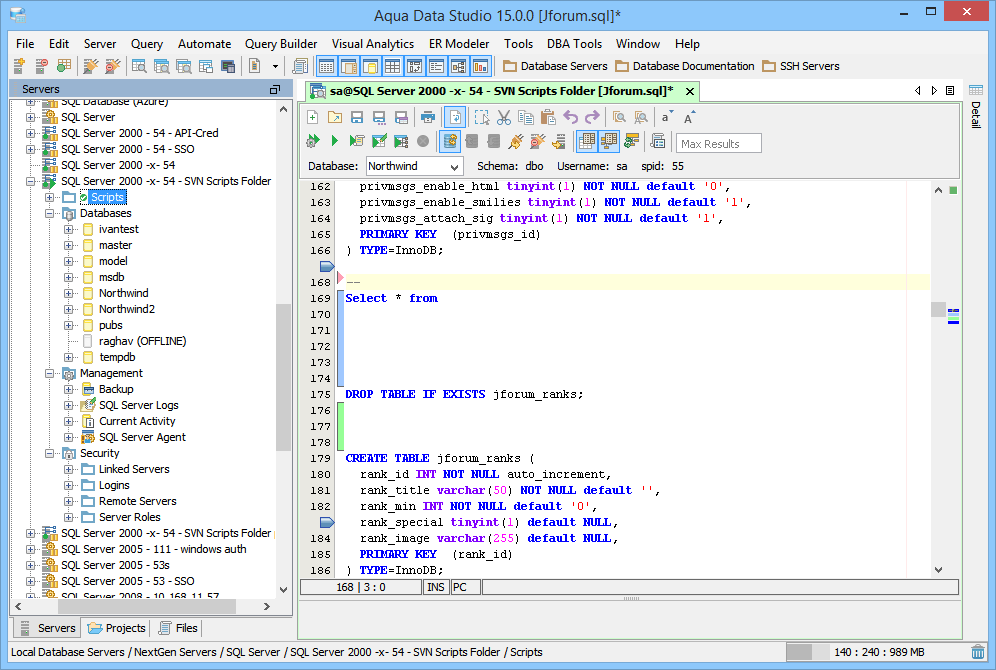This screenshot has width=996, height=670.
Task: Click the Database Documentation toolbar button
Action: tap(684, 66)
